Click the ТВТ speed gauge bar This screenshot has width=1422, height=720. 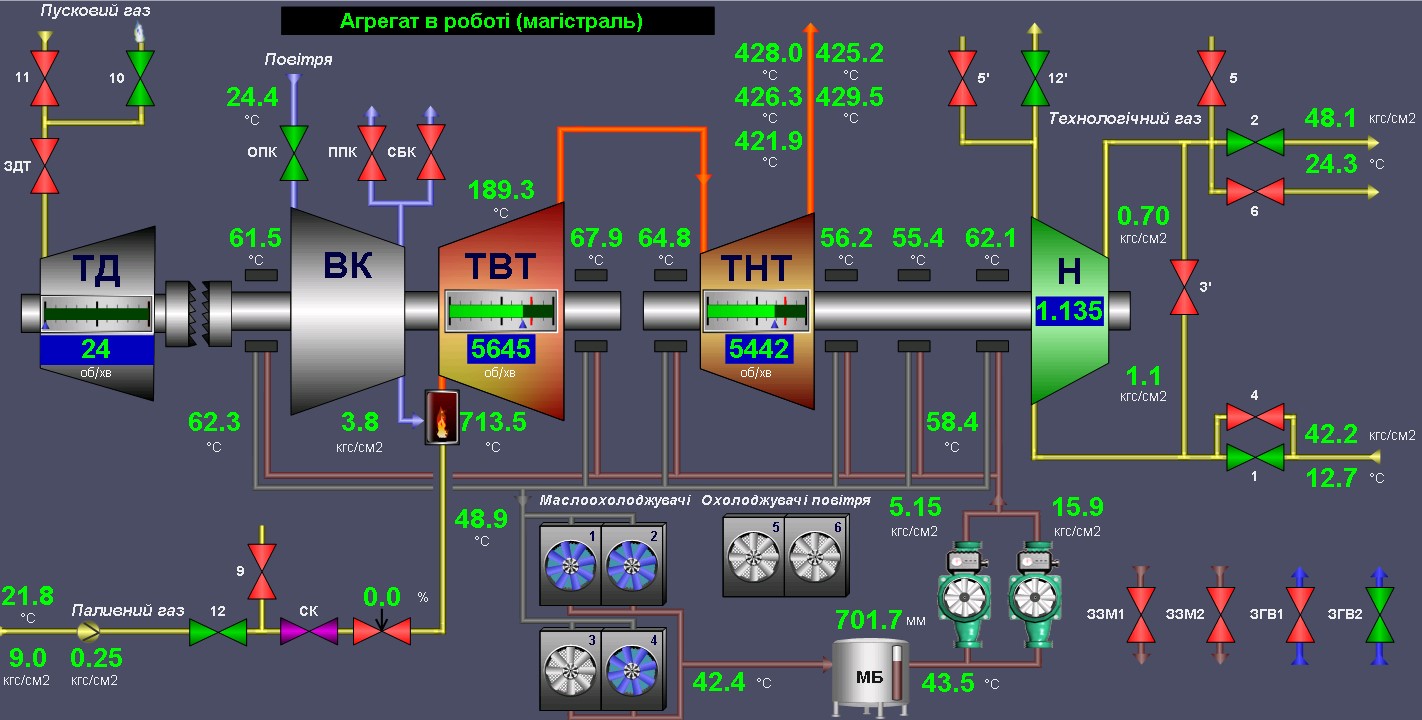click(x=500, y=311)
